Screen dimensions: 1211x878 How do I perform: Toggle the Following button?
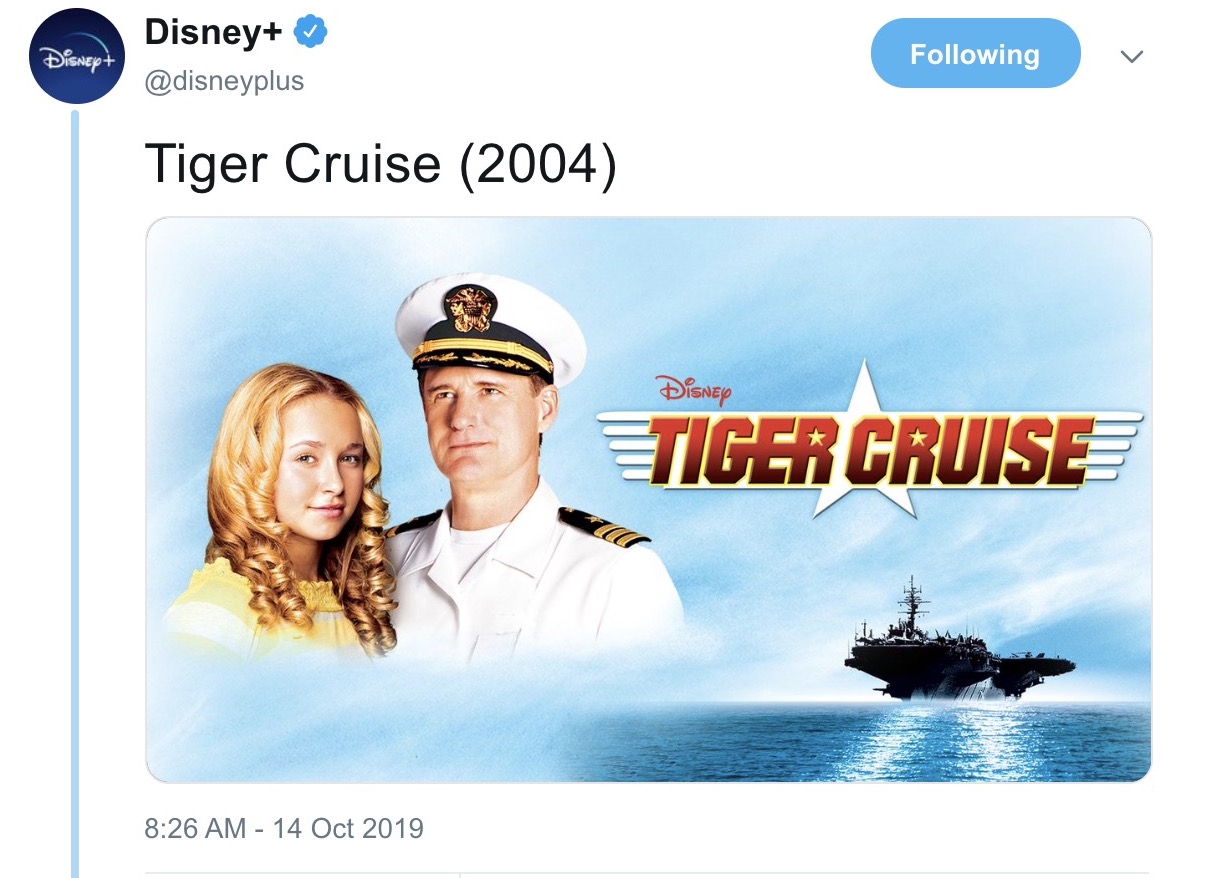(x=975, y=54)
